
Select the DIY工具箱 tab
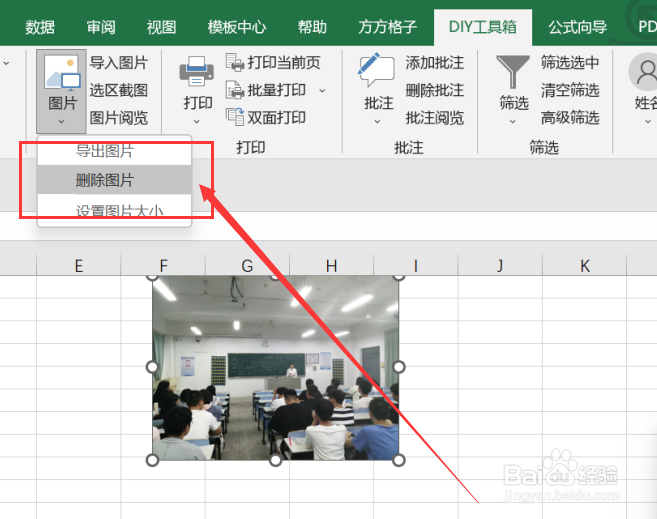coord(483,27)
